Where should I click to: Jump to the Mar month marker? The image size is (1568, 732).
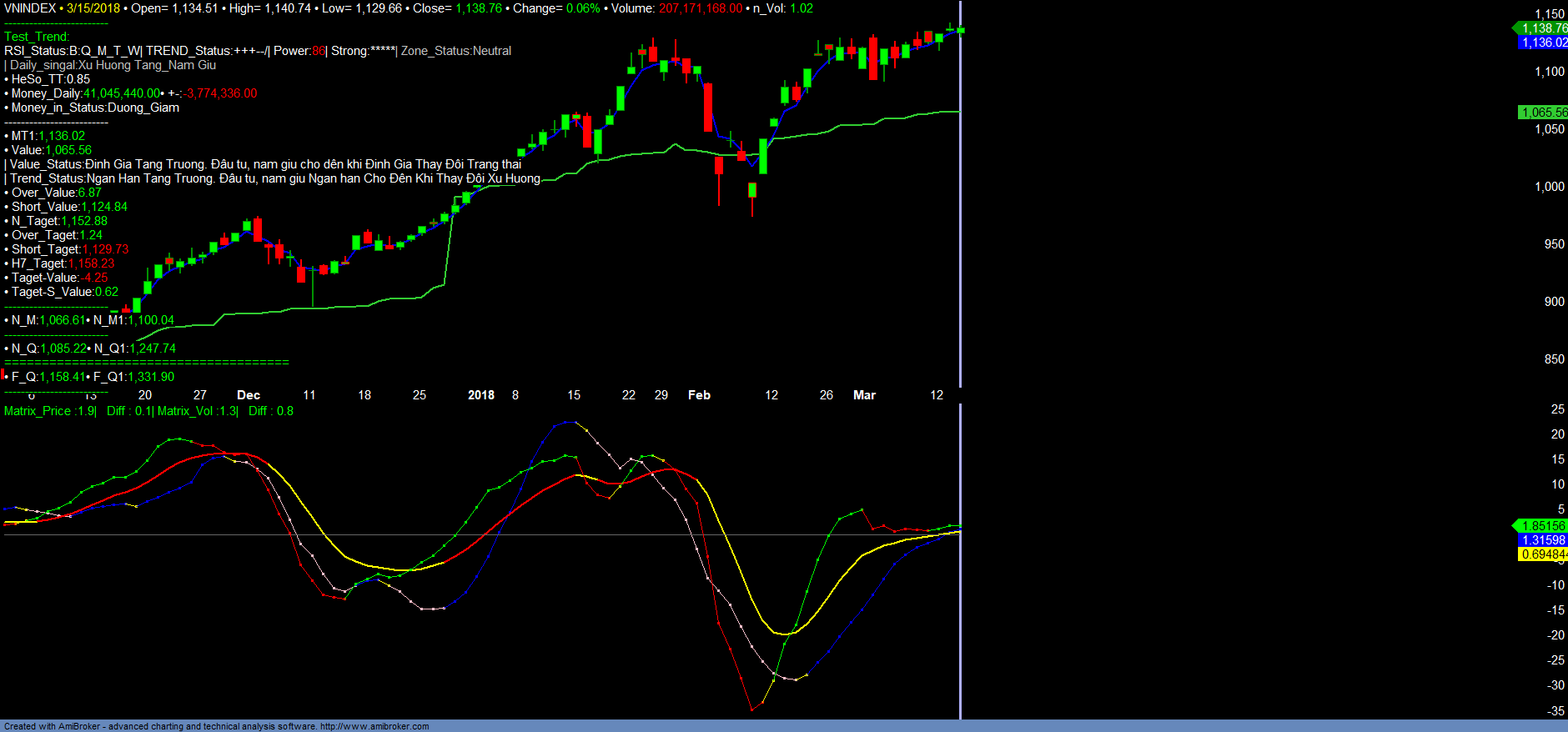(864, 395)
